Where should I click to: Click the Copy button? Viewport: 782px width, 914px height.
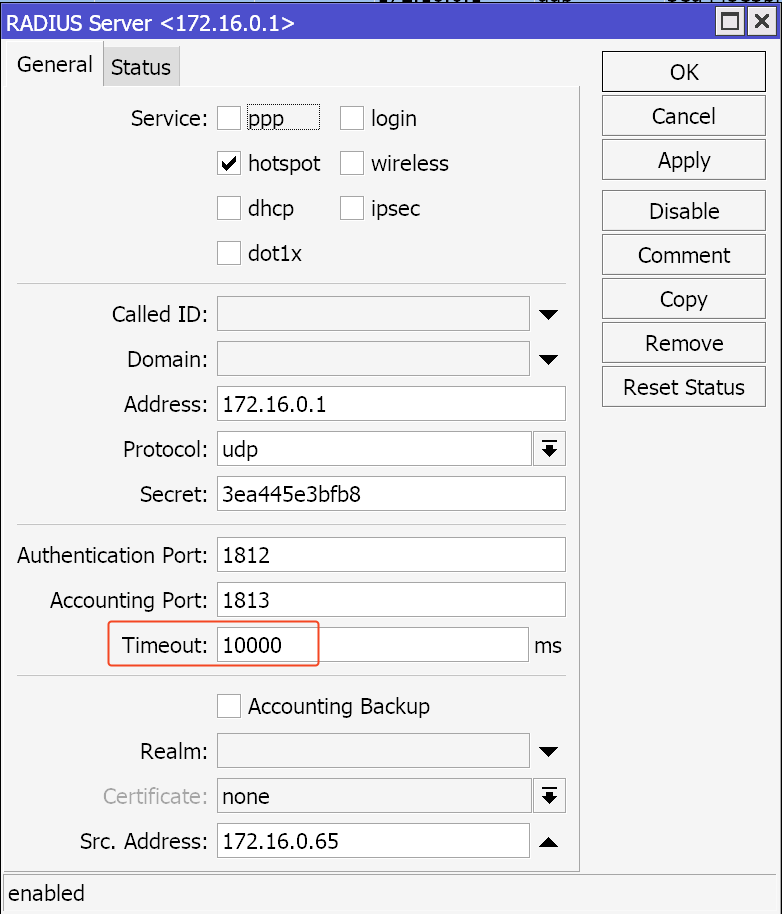pos(684,299)
